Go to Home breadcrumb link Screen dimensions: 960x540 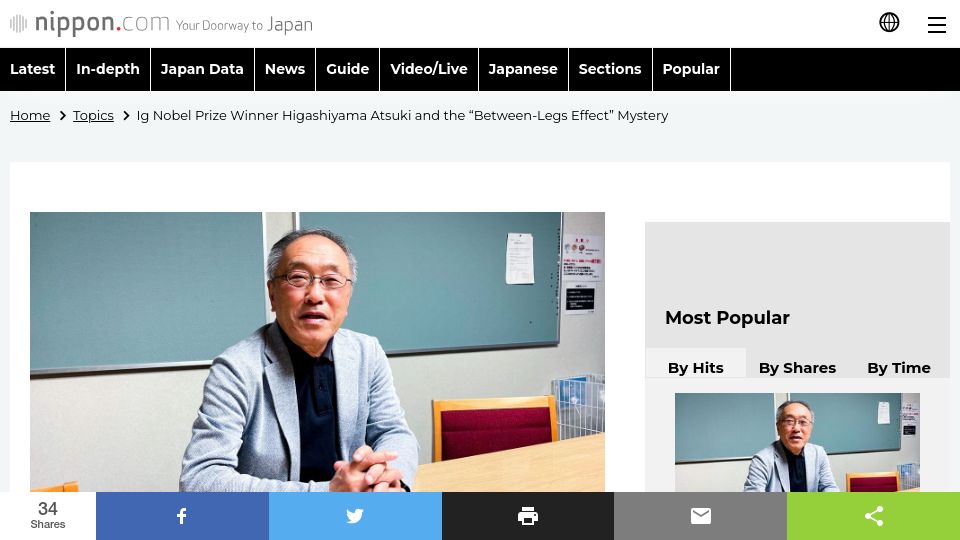tap(30, 116)
